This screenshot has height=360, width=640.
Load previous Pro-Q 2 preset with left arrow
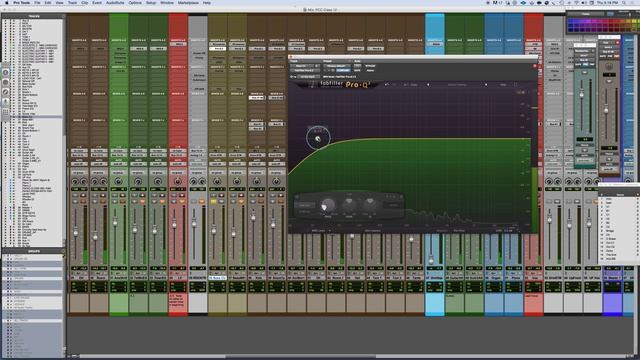click(x=428, y=84)
